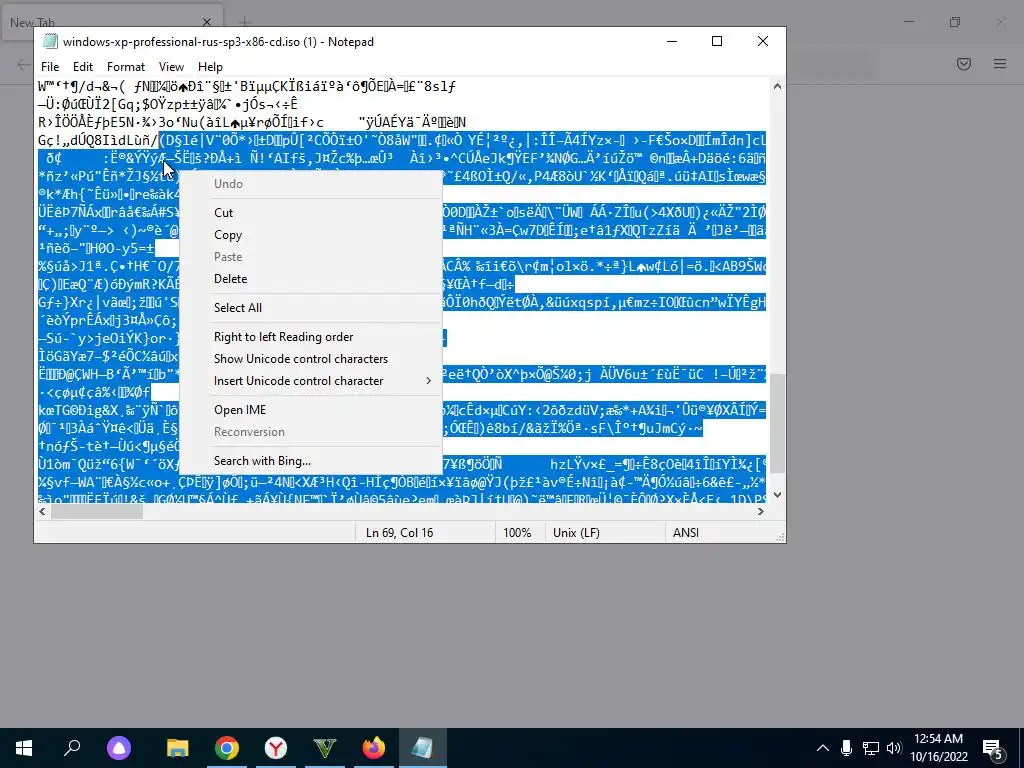This screenshot has height=768, width=1024.
Task: Toggle Show Unicode control characters
Action: (311, 359)
